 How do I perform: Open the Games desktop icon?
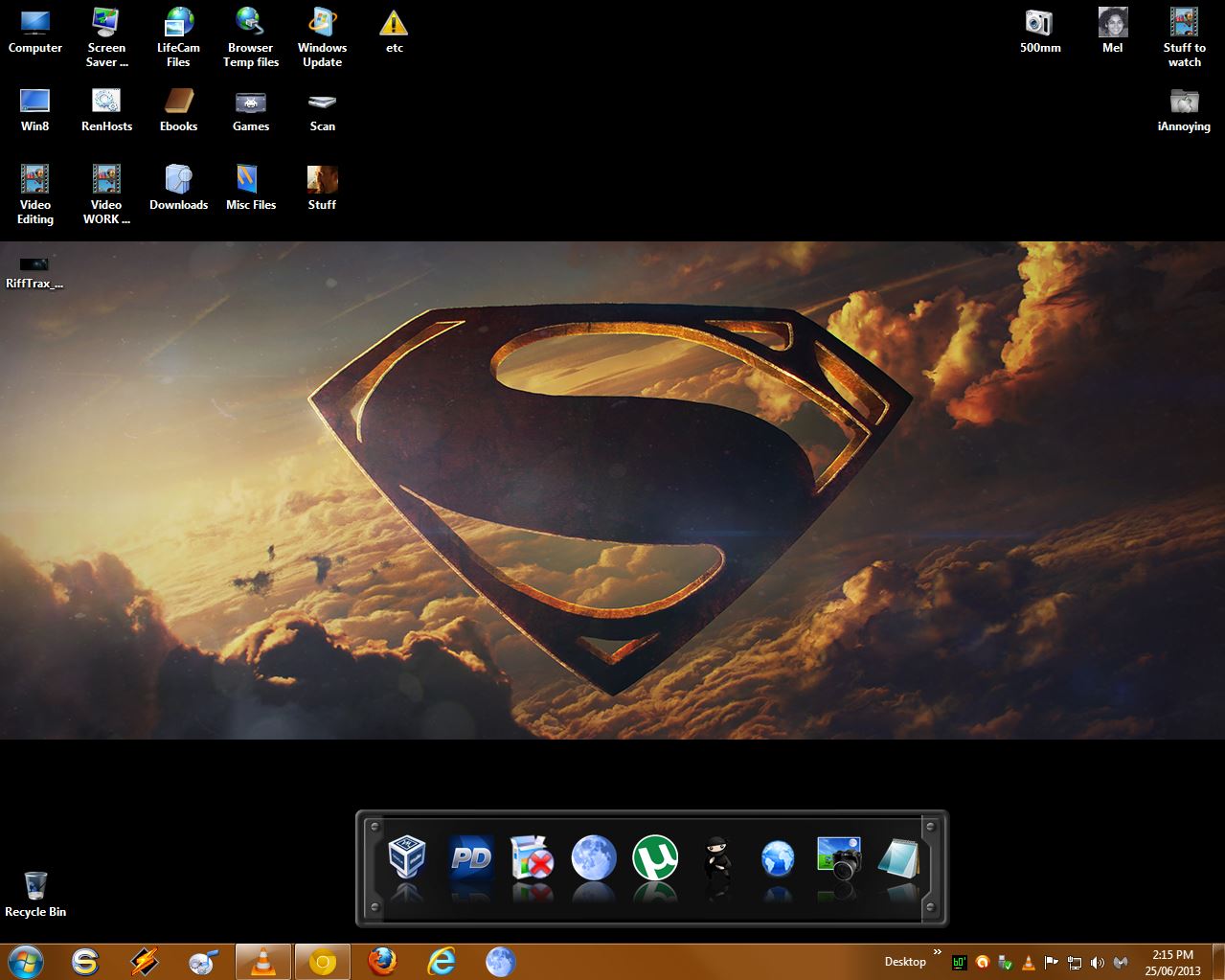pos(250,110)
